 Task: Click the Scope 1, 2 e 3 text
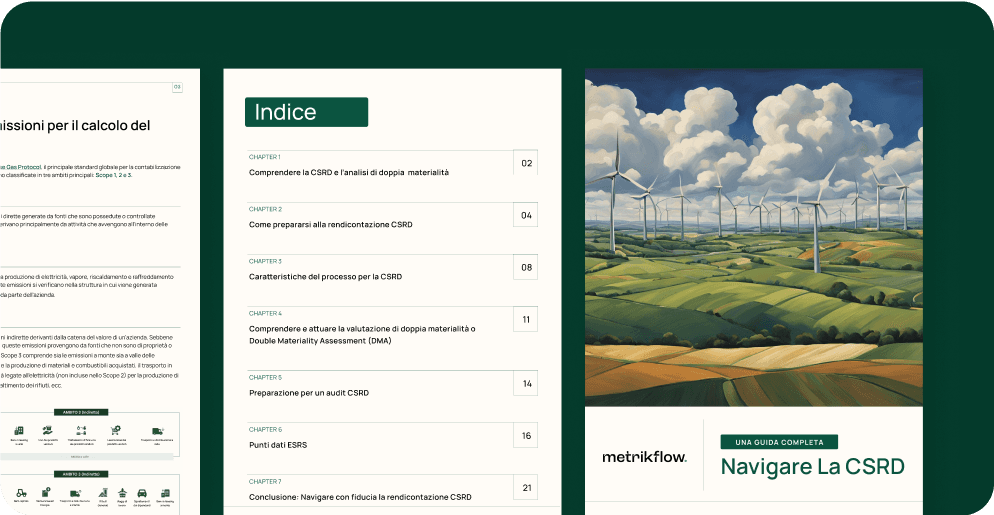[114, 174]
